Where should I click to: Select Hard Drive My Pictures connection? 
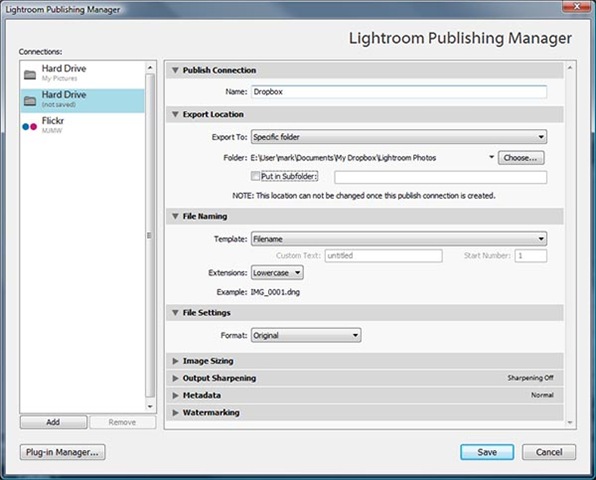pos(82,73)
